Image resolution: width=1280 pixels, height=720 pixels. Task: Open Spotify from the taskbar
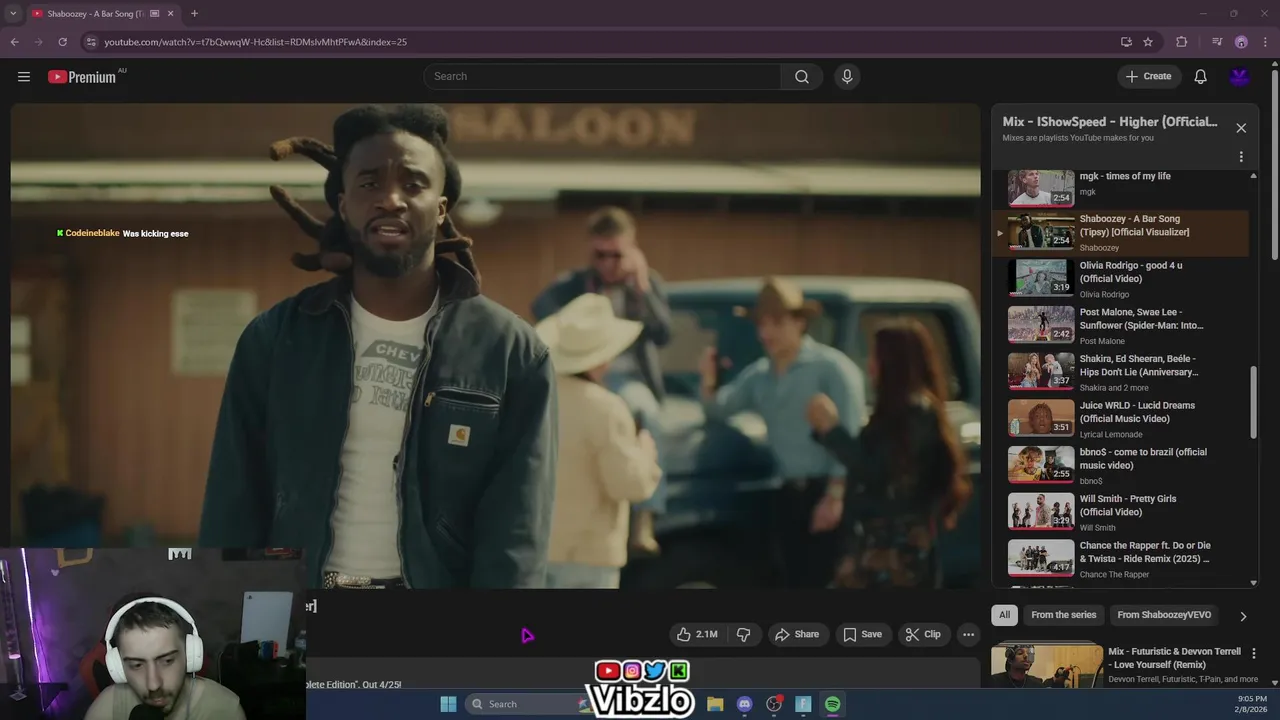[833, 704]
